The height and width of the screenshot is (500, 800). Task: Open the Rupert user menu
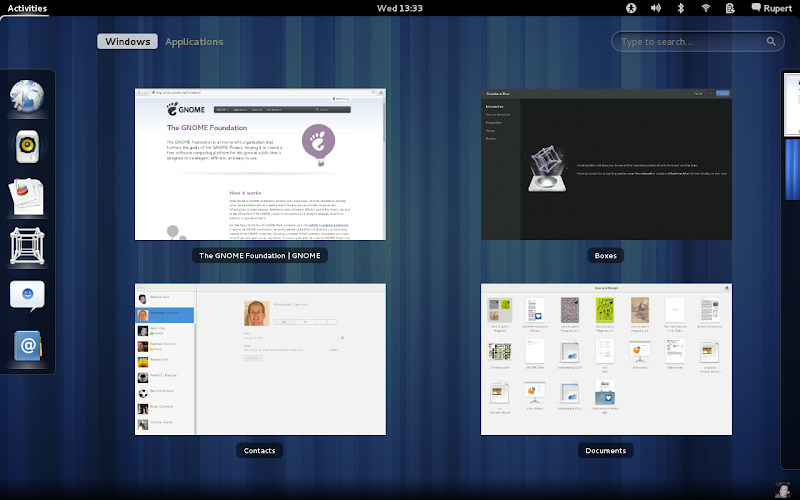pos(771,8)
